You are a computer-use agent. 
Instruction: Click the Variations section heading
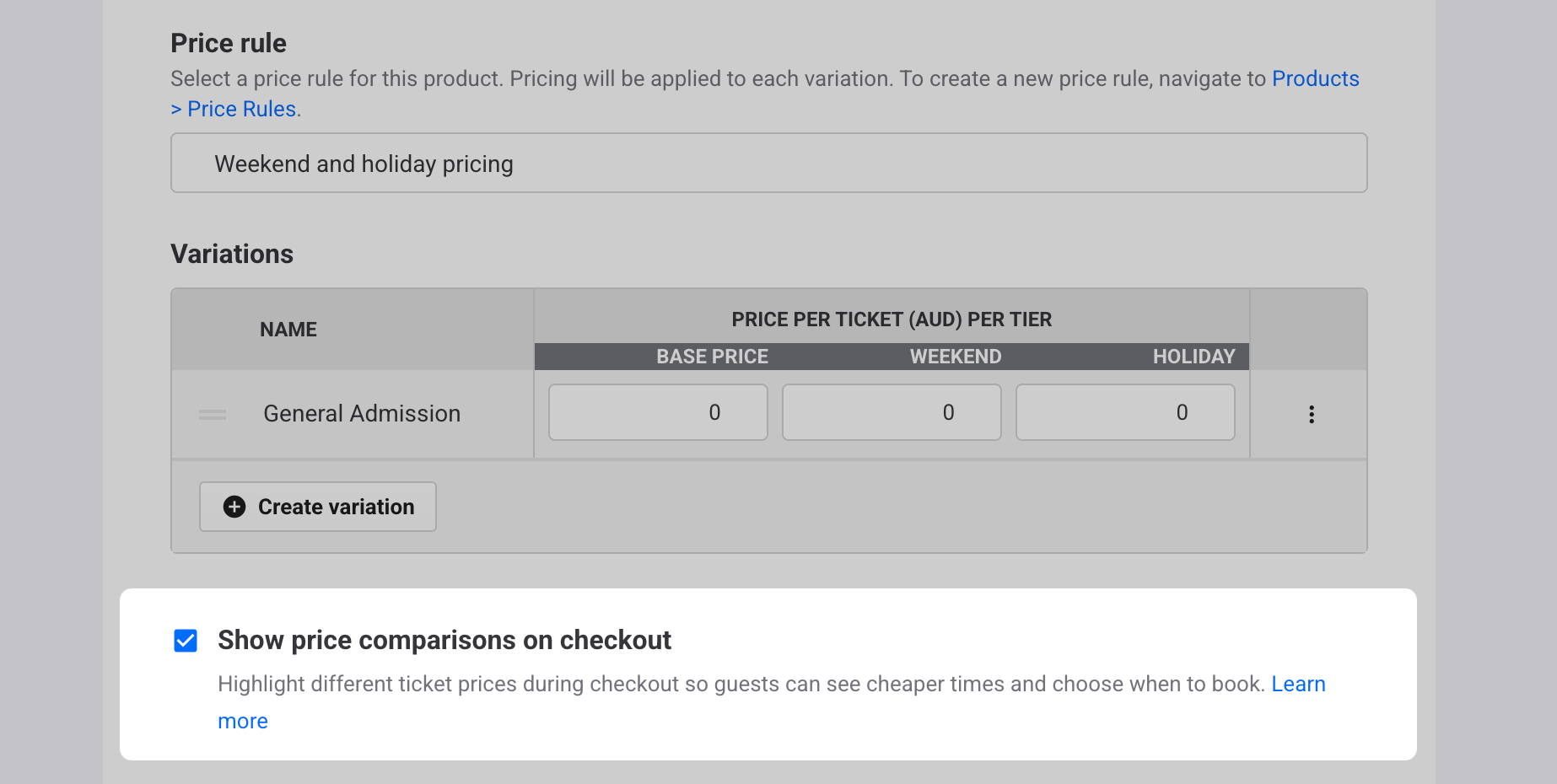(232, 254)
